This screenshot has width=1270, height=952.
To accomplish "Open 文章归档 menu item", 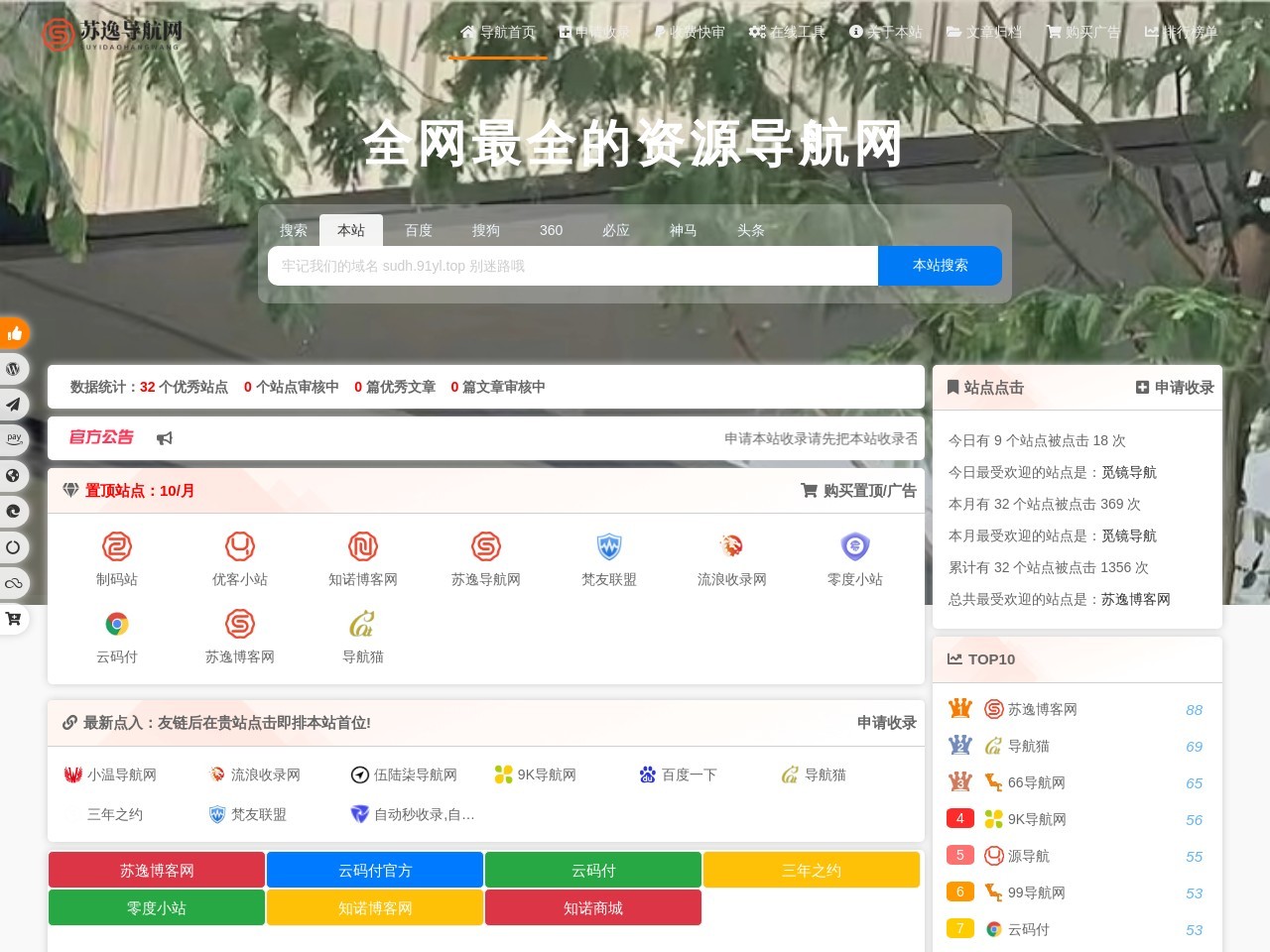I will coord(983,32).
